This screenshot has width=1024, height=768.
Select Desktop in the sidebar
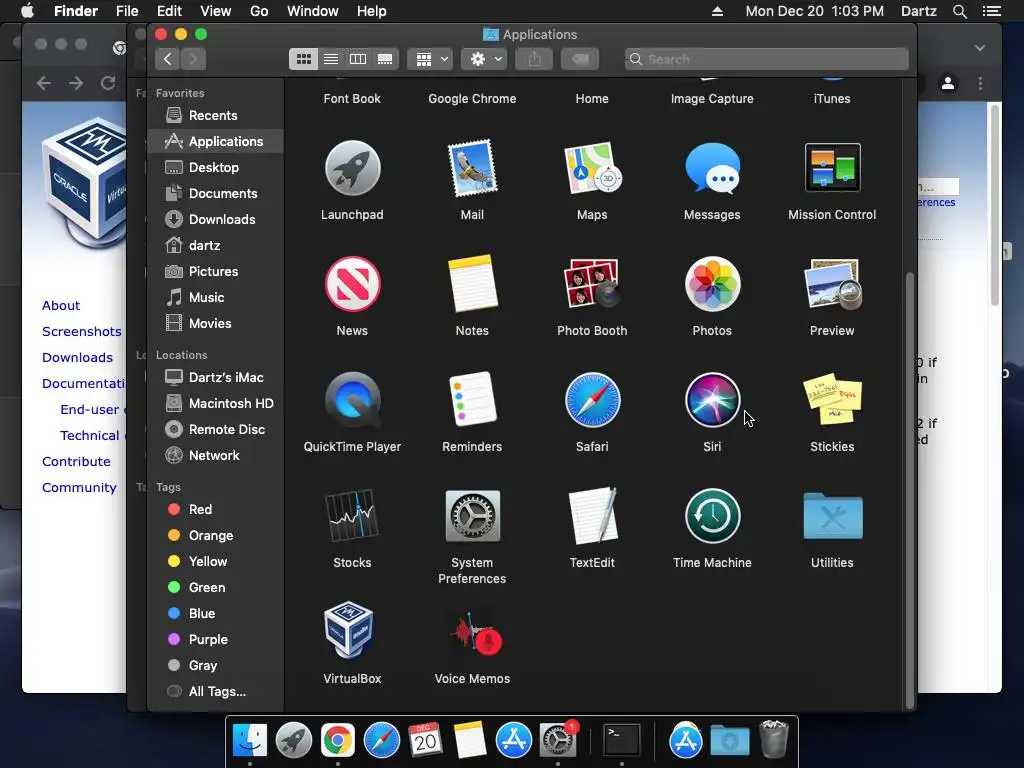point(216,168)
